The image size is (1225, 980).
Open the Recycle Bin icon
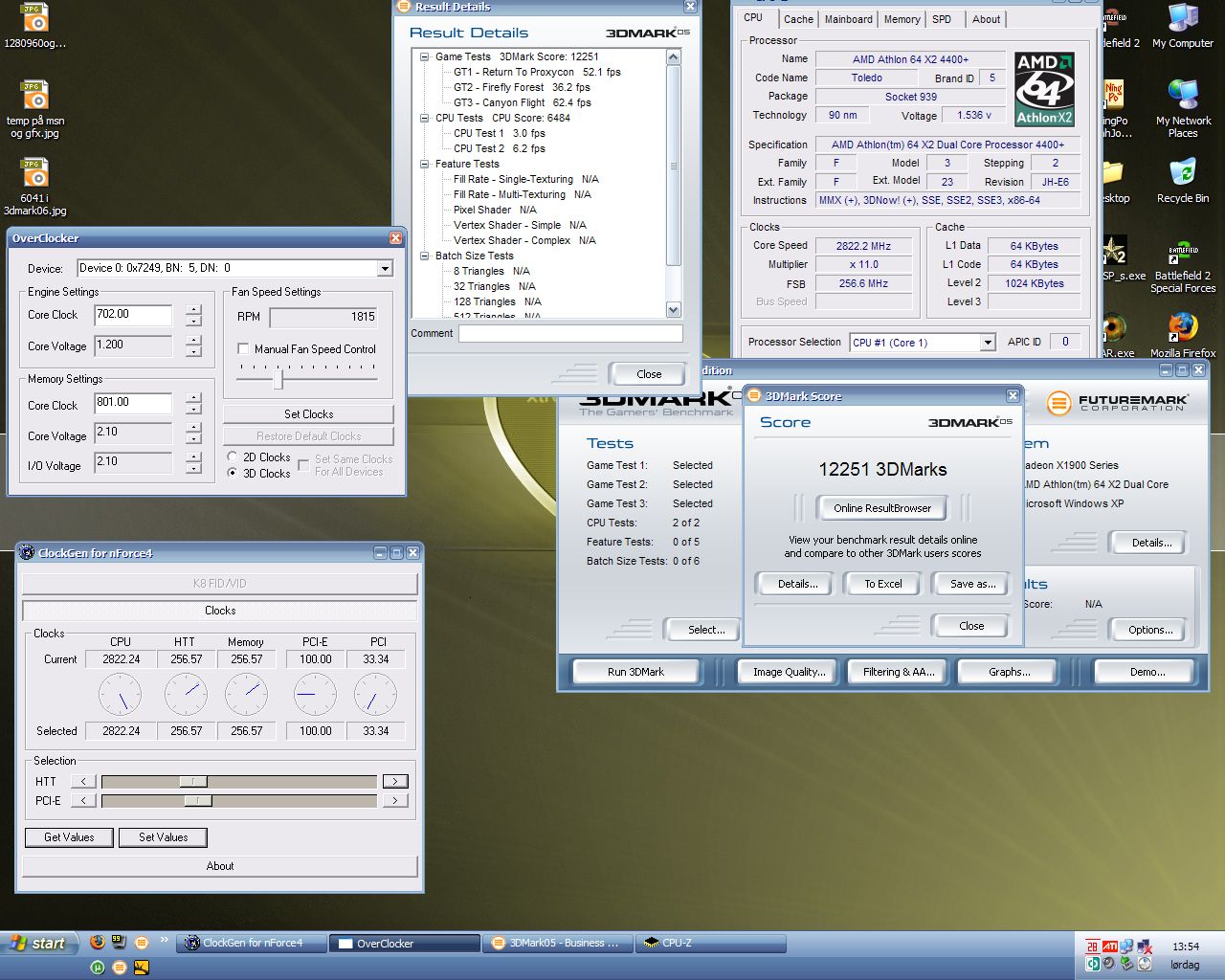pyautogui.click(x=1183, y=181)
